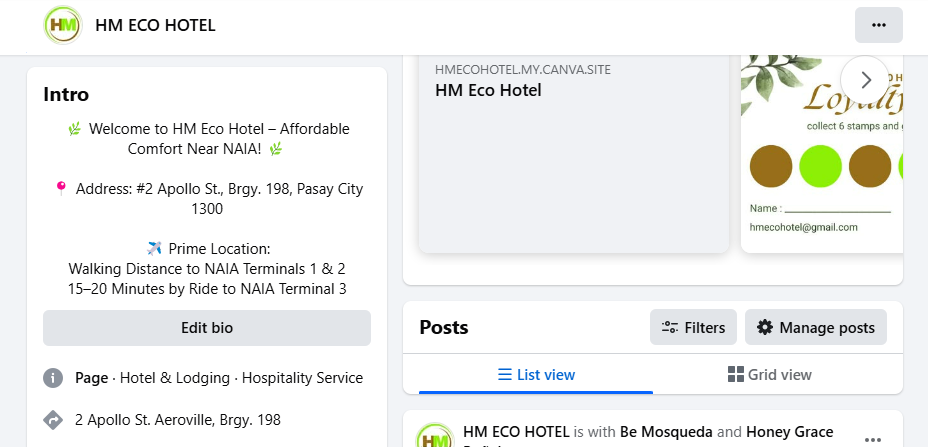This screenshot has height=447, width=928.
Task: Click the bright green stamp circle
Action: (820, 166)
